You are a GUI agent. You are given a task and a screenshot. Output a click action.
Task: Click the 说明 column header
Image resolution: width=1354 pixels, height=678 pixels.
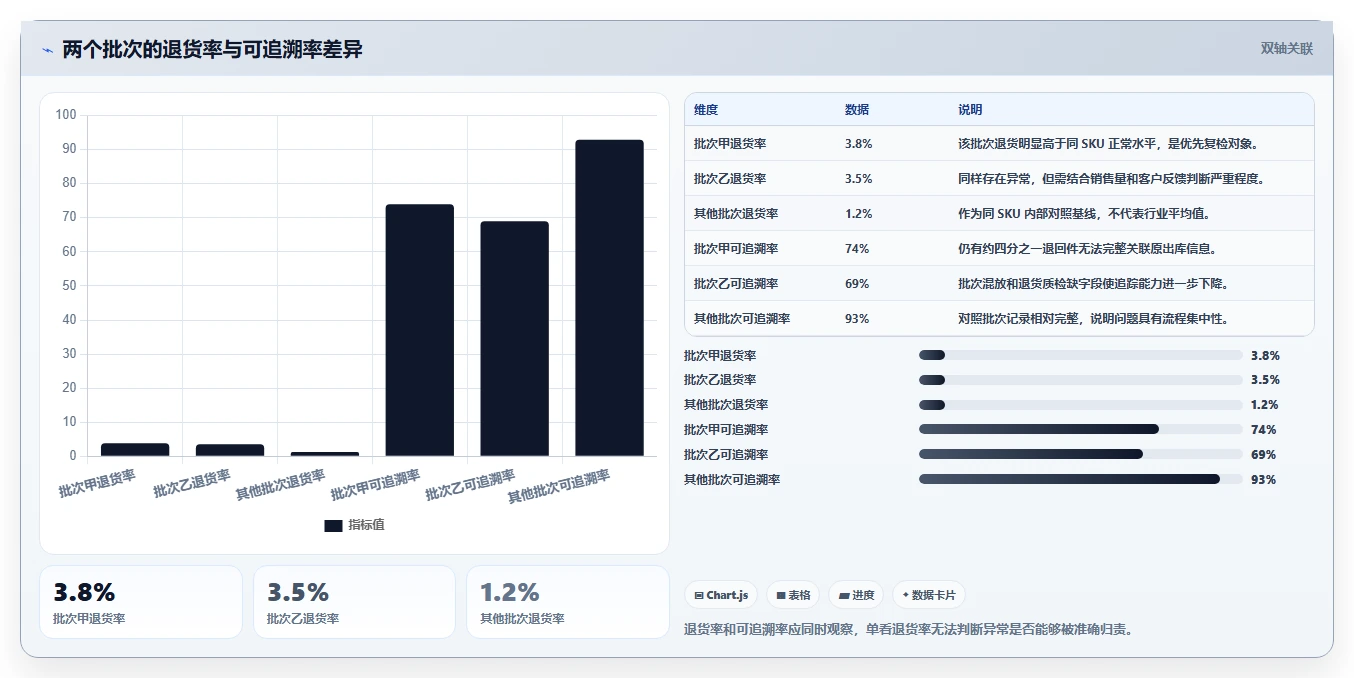point(970,110)
